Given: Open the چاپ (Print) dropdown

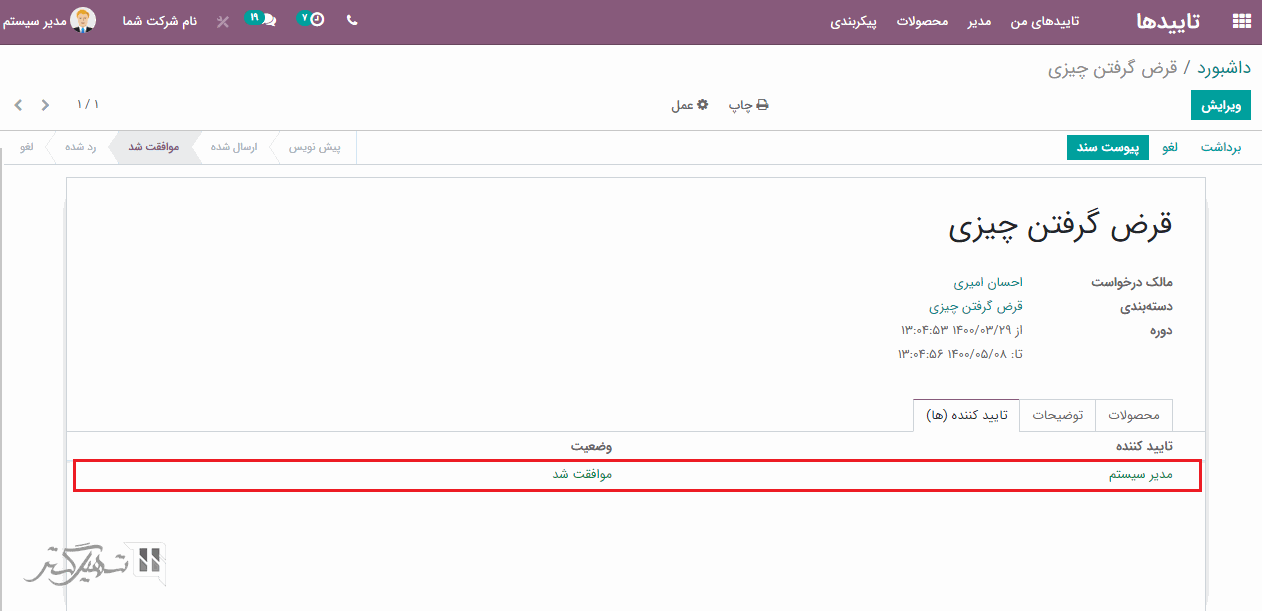Looking at the screenshot, I should click(748, 105).
